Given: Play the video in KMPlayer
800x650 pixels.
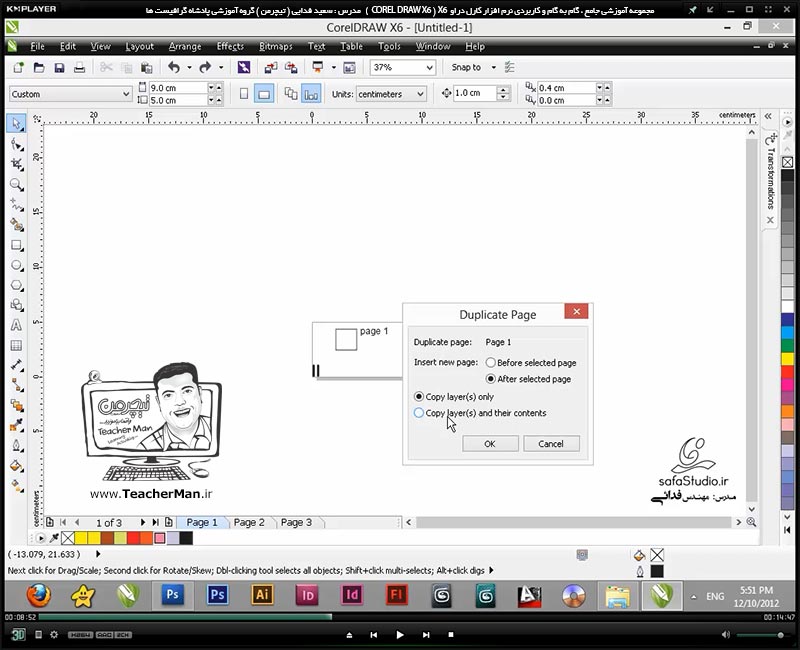Looking at the screenshot, I should coord(399,635).
